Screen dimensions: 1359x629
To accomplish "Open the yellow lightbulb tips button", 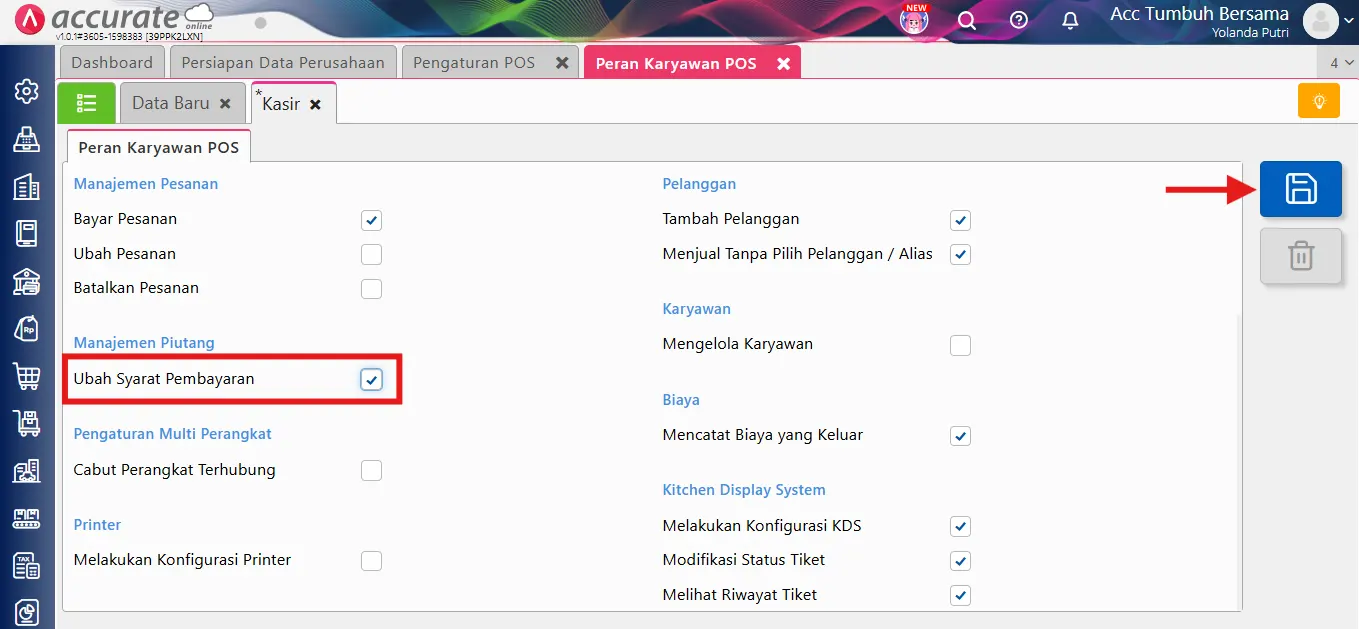I will (1318, 101).
